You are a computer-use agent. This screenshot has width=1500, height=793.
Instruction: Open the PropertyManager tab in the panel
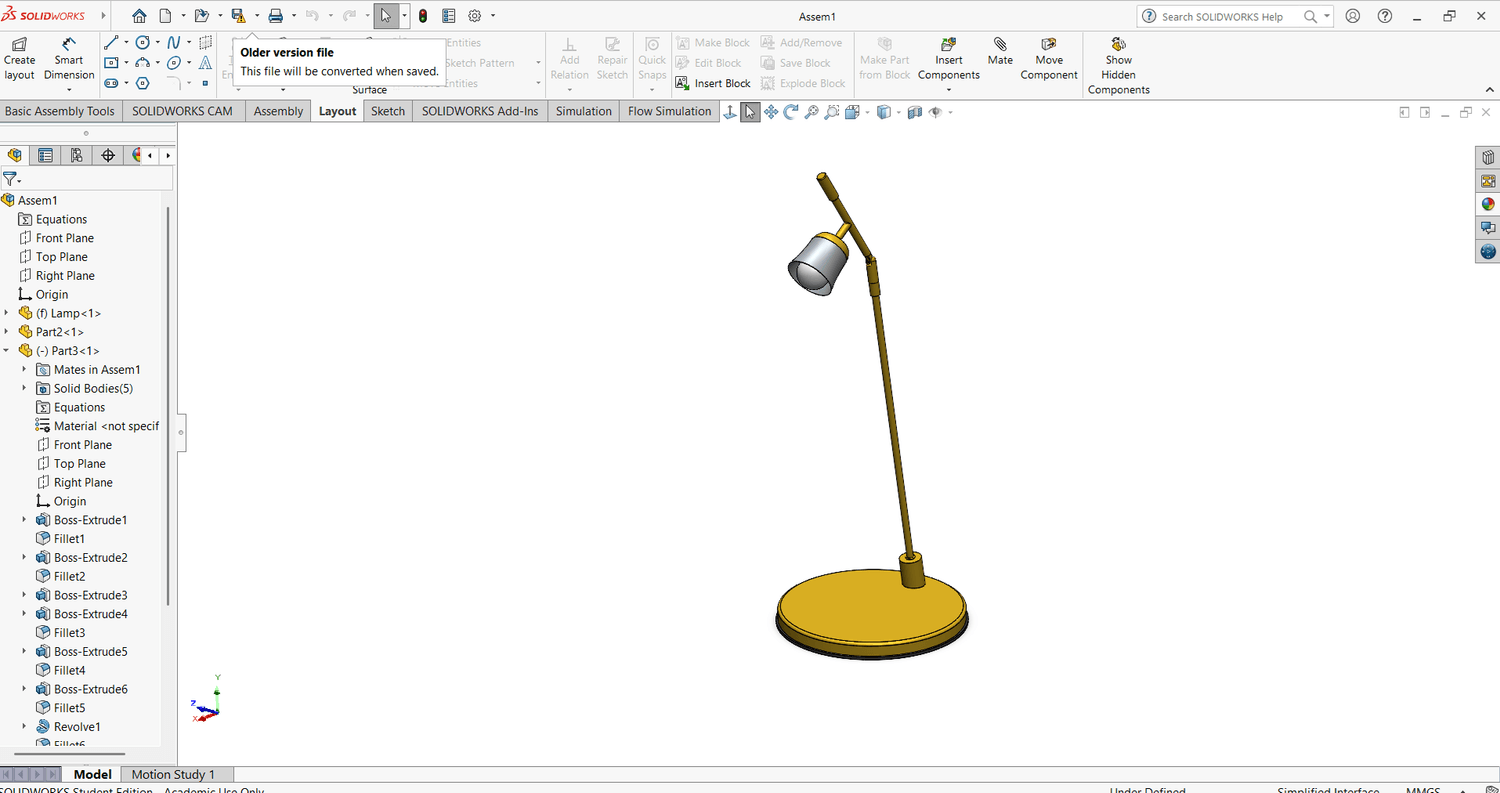point(45,155)
